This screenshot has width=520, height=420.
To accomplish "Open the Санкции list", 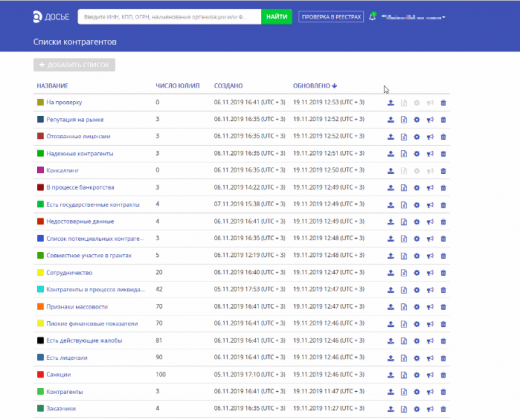I will point(58,374).
